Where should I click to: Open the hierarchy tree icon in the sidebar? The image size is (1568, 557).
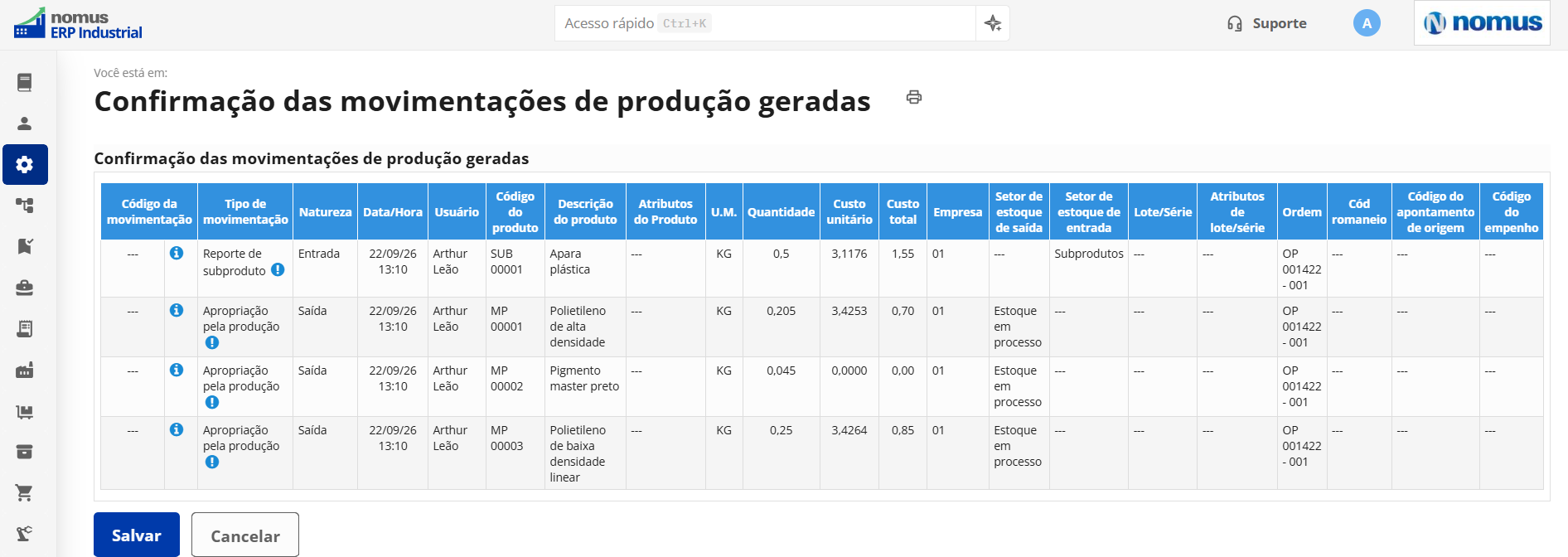tap(25, 206)
